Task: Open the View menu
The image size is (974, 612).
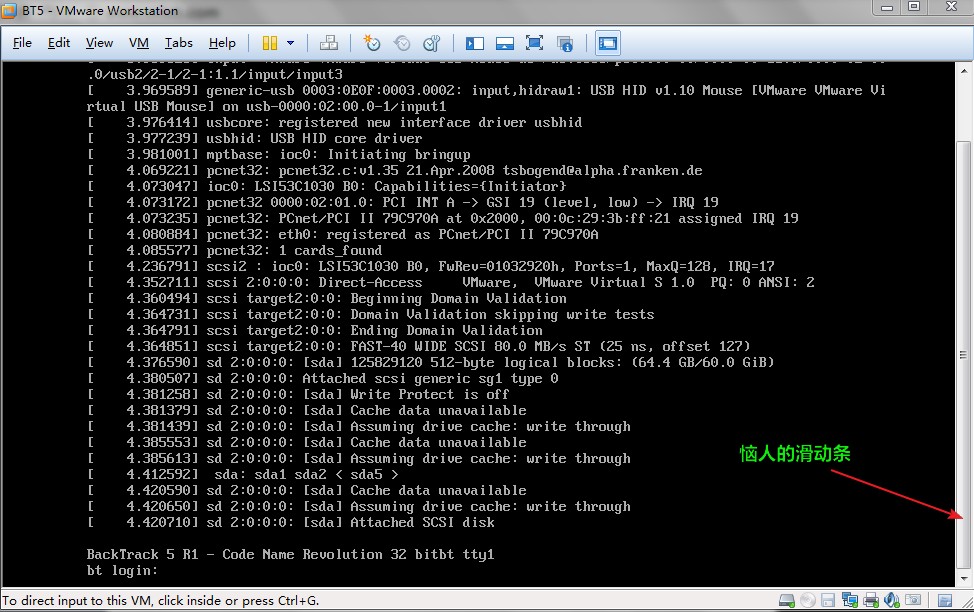Action: pos(99,43)
